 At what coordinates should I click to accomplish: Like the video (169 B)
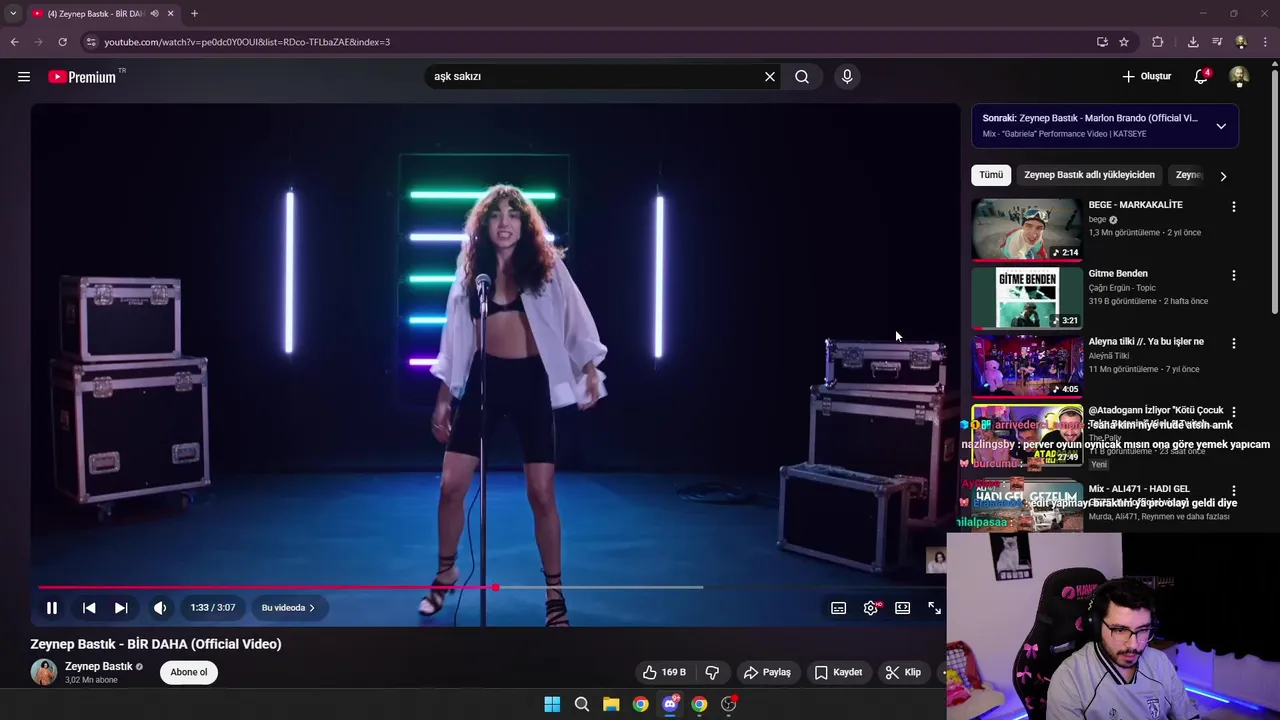click(x=664, y=672)
